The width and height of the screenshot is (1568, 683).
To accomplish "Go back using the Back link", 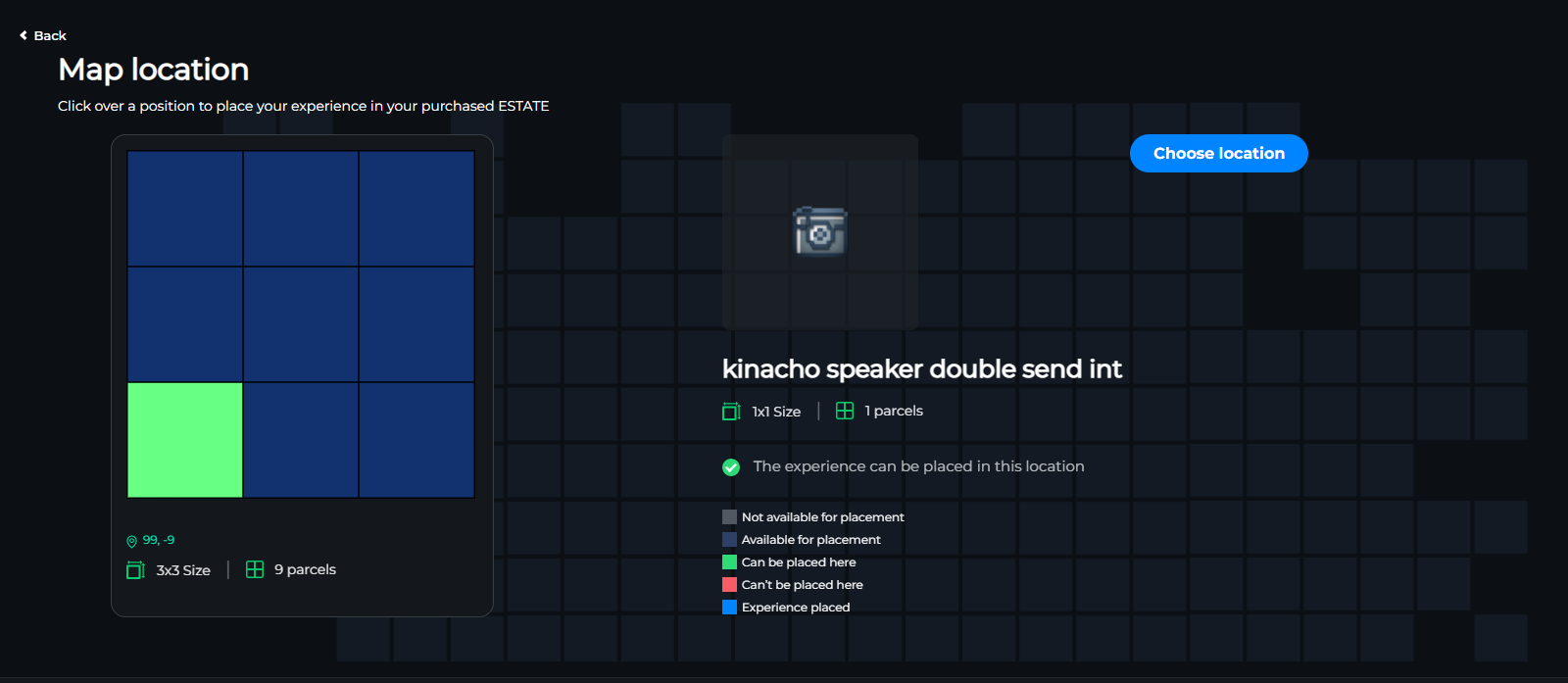I will 50,35.
